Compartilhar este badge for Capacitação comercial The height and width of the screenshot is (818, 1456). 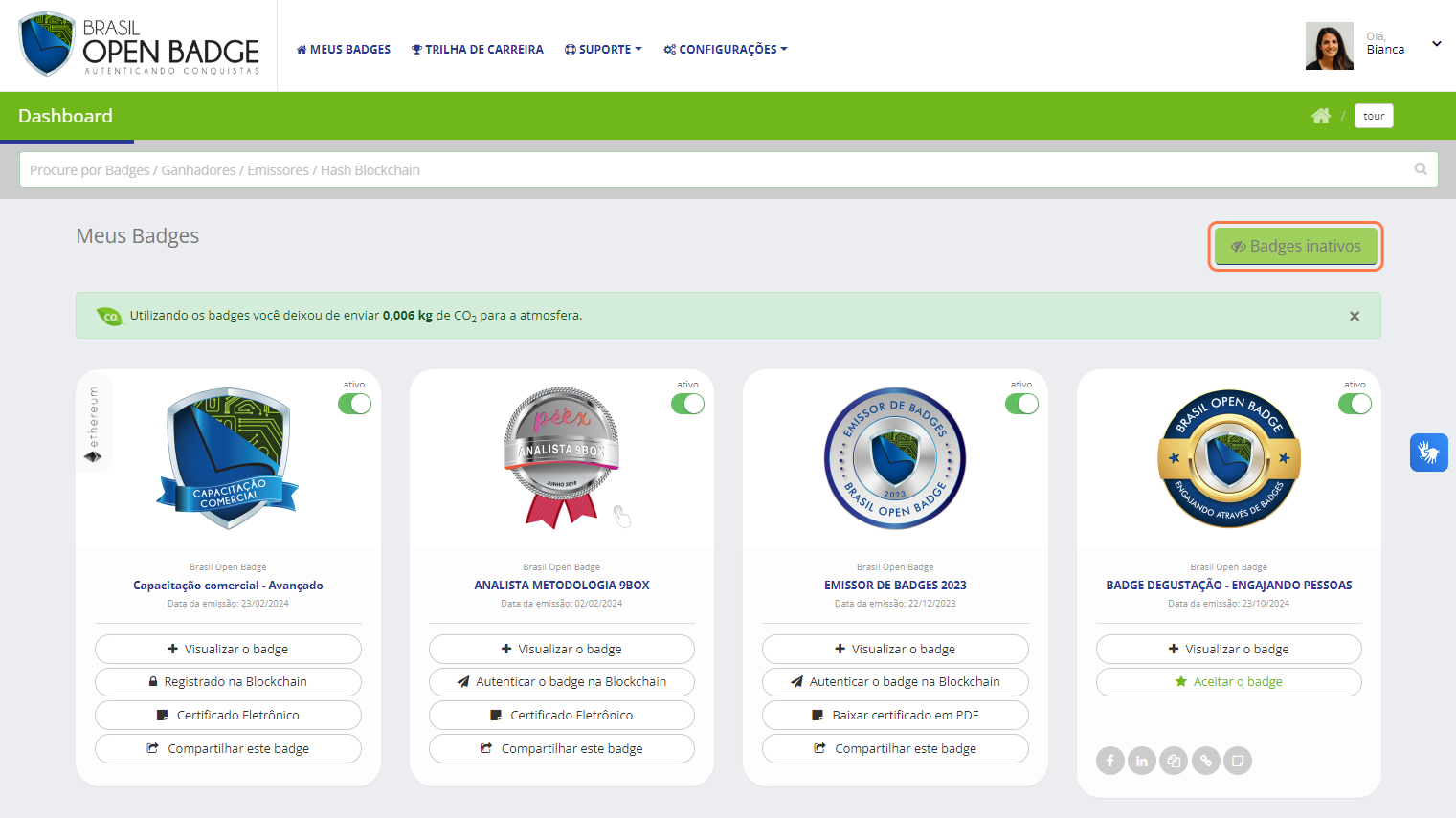tap(228, 748)
